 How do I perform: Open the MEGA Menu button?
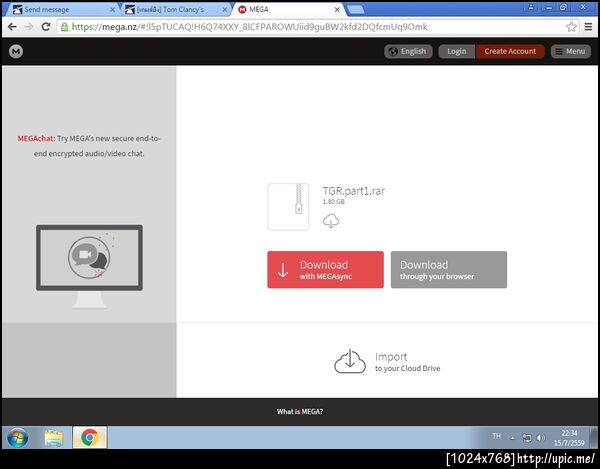point(571,51)
